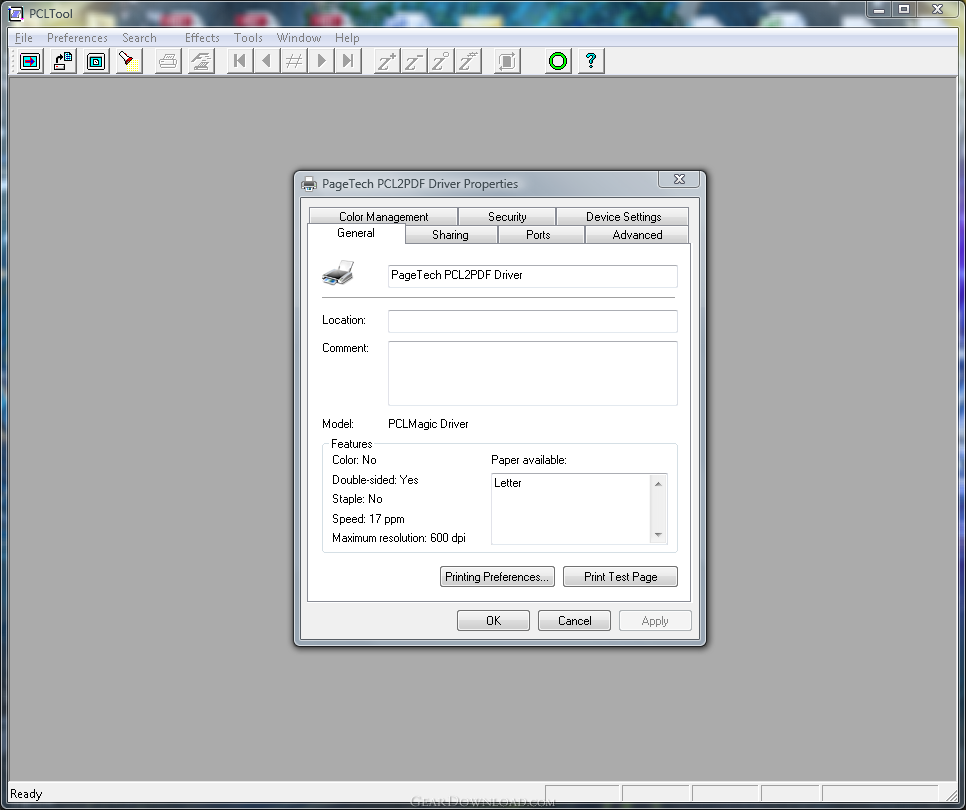Click the go-to-page number (#) icon
966x810 pixels.
pos(294,61)
